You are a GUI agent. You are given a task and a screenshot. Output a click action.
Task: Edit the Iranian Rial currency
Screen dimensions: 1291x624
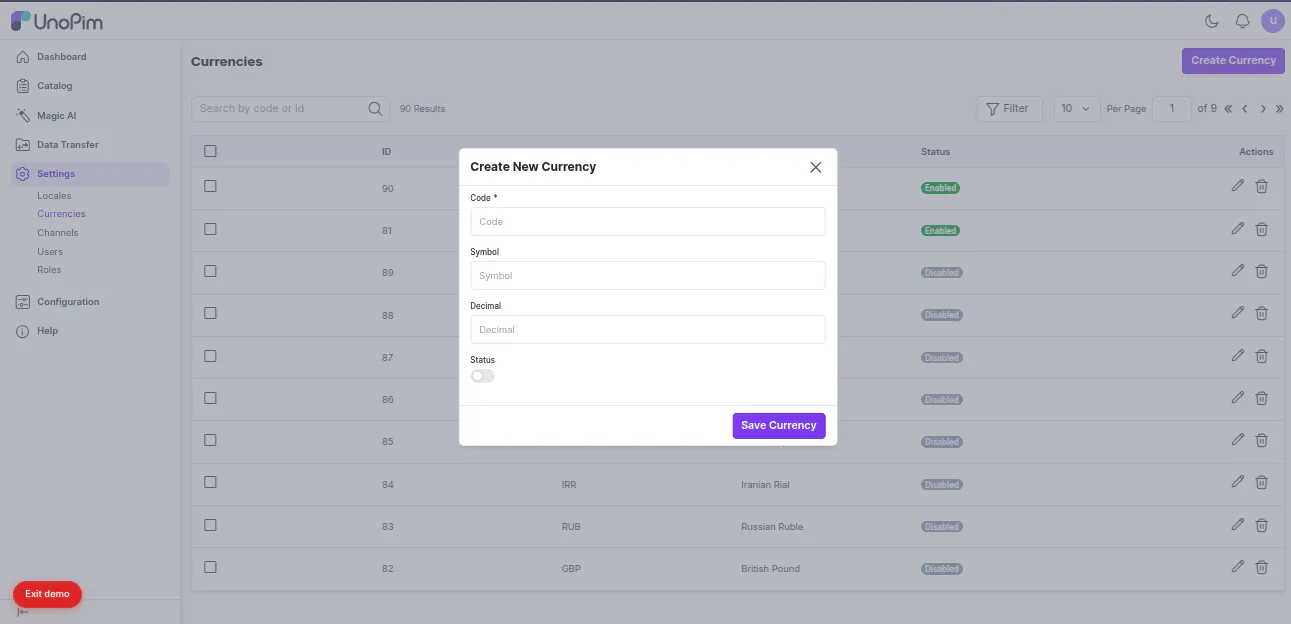pyautogui.click(x=1238, y=482)
